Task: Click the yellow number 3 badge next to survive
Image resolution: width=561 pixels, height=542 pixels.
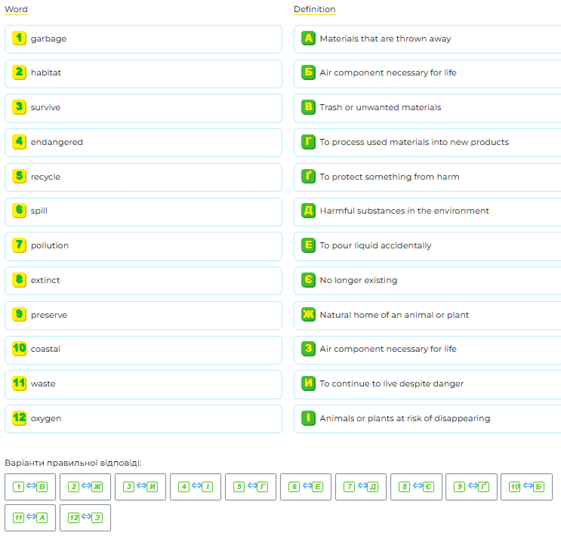Action: click(x=19, y=107)
